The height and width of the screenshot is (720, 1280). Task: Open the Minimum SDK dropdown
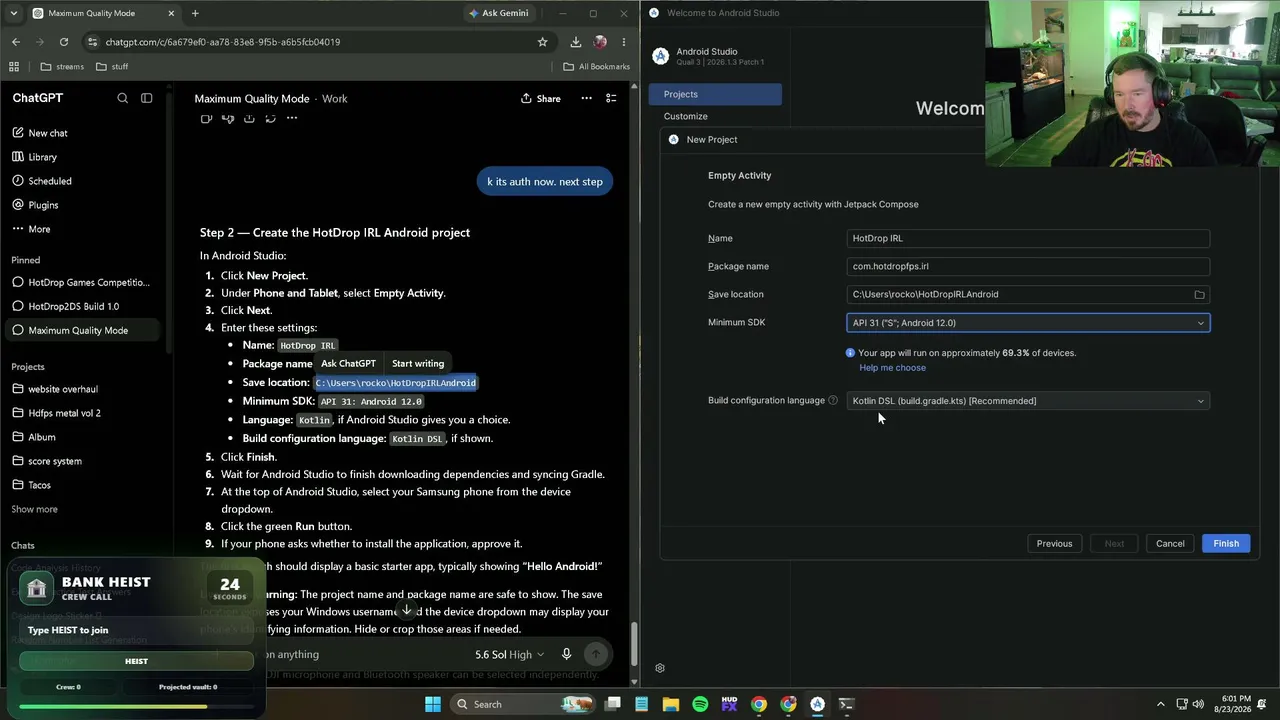click(x=1028, y=323)
